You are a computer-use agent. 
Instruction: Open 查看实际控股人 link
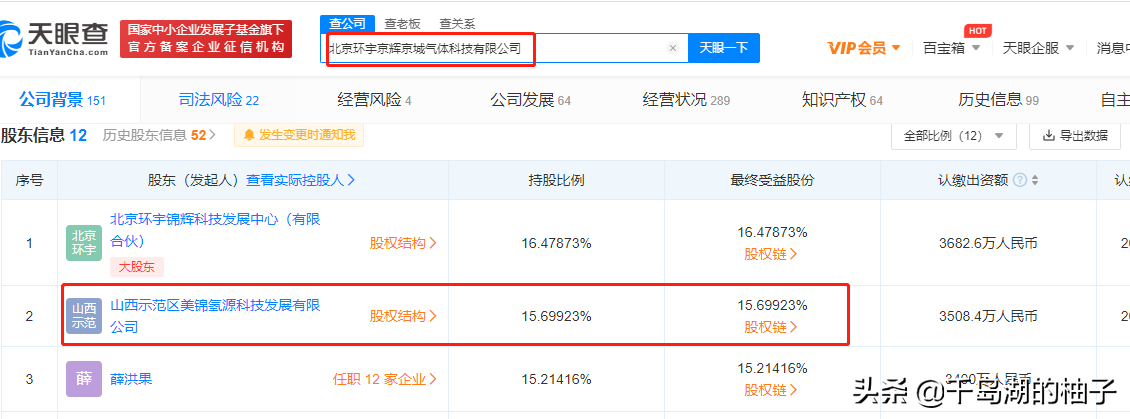(301, 181)
